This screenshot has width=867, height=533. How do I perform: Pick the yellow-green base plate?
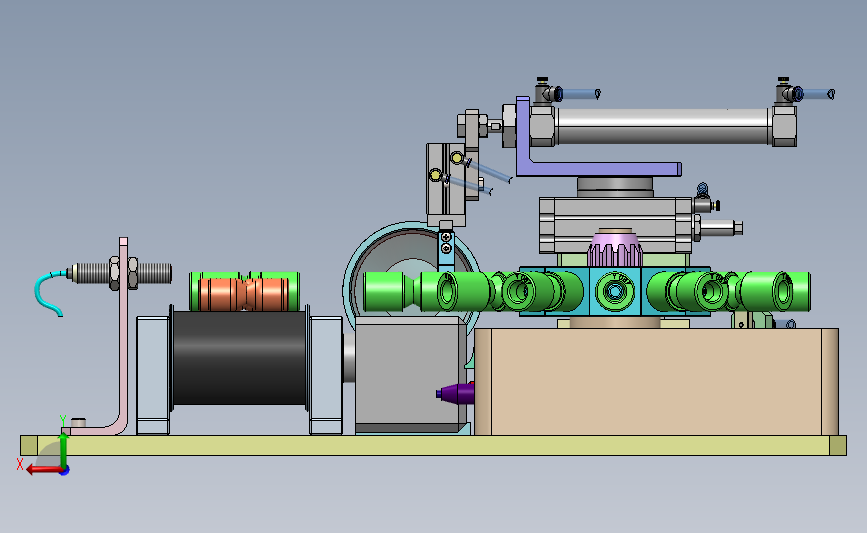[x=433, y=446]
